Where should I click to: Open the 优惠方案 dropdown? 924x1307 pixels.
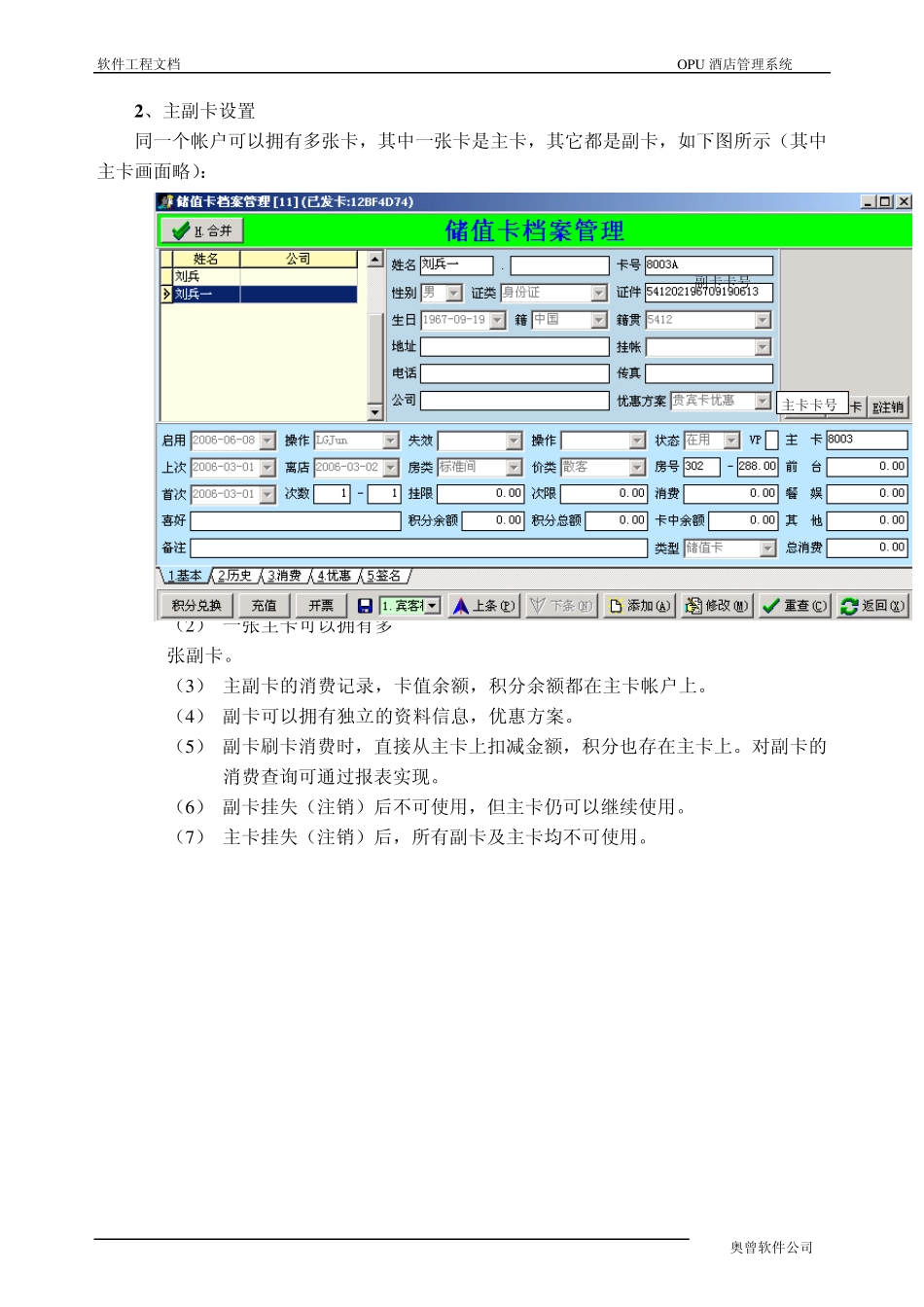[763, 401]
